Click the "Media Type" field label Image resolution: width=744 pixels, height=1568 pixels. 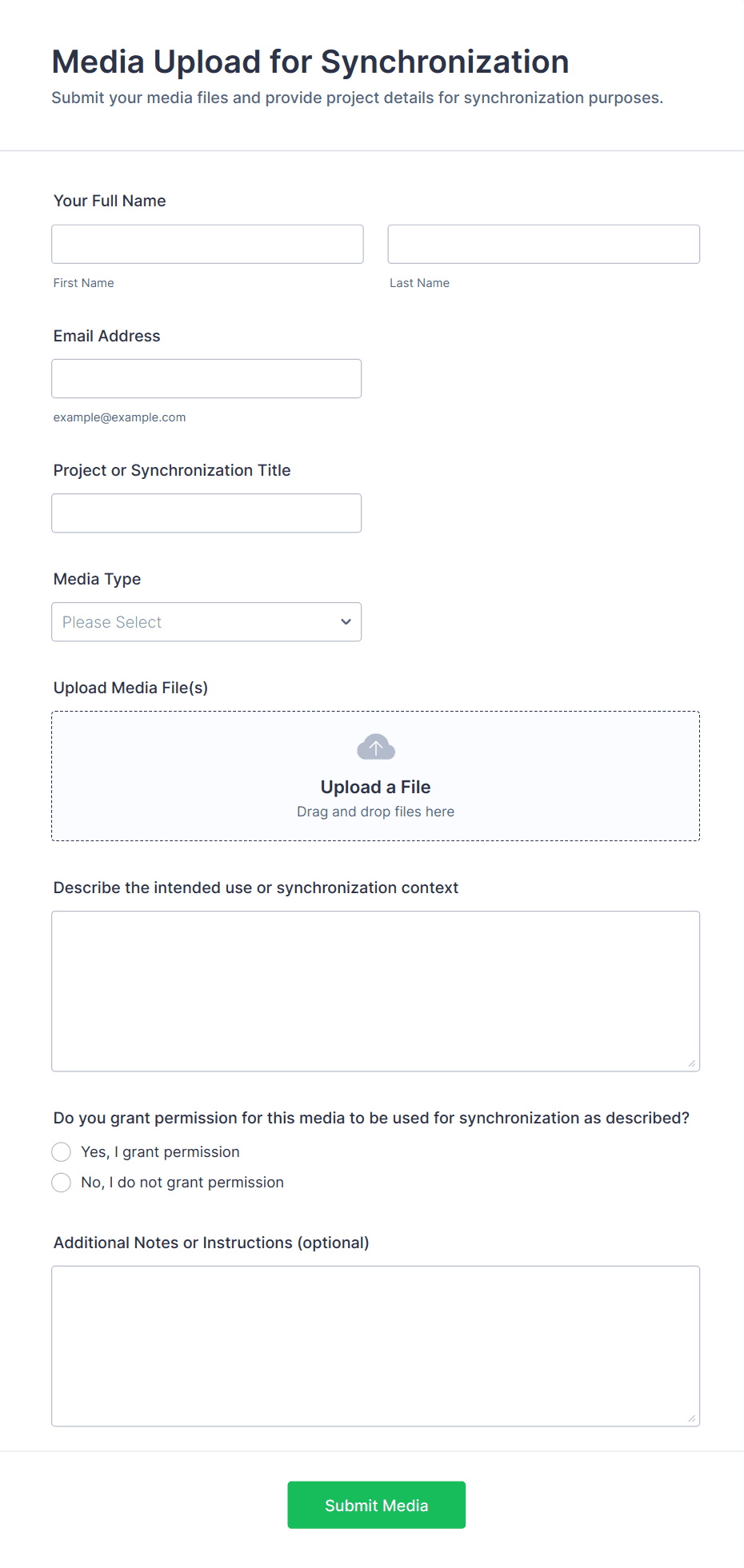point(97,579)
